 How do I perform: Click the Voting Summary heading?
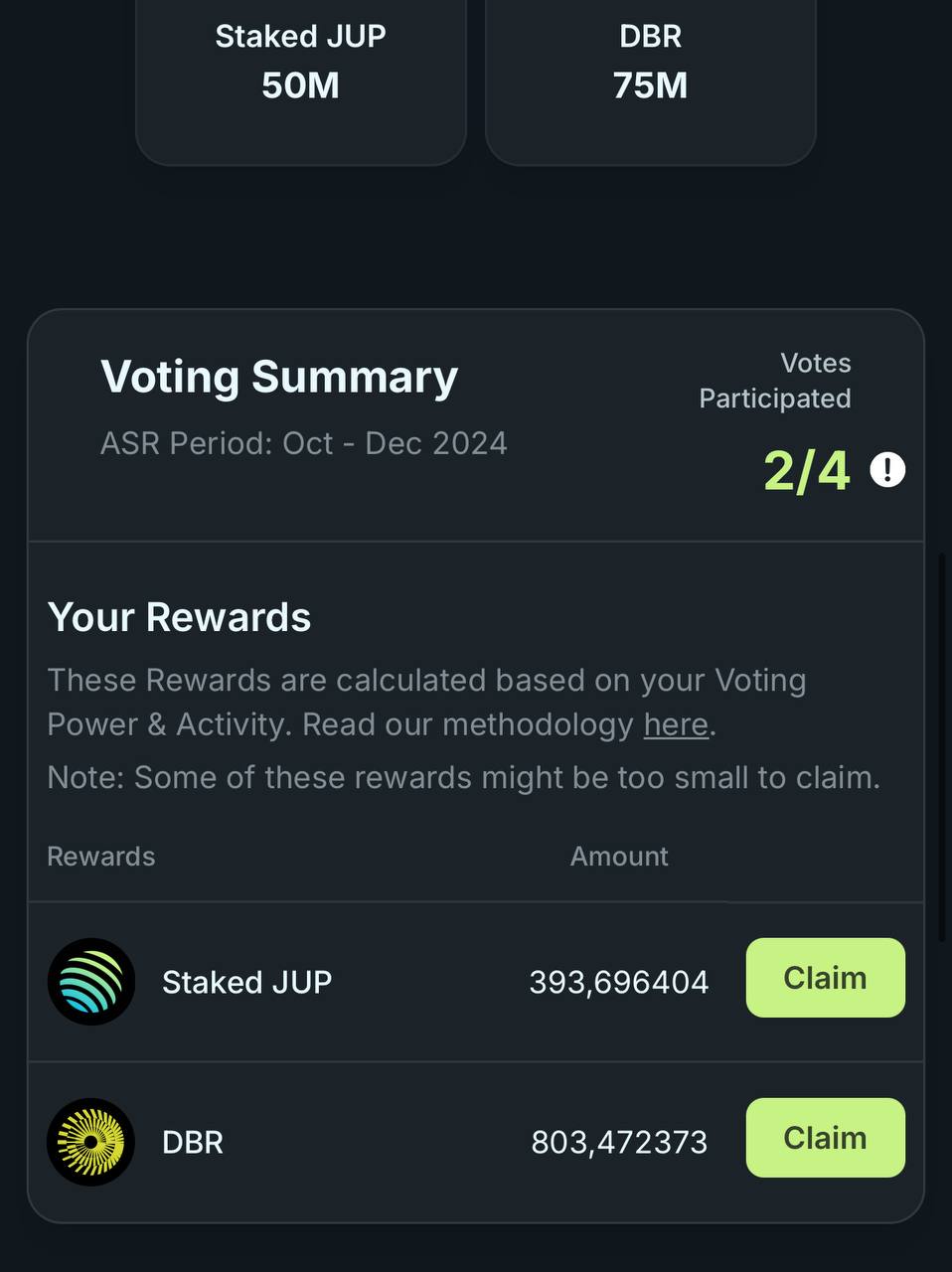(279, 378)
